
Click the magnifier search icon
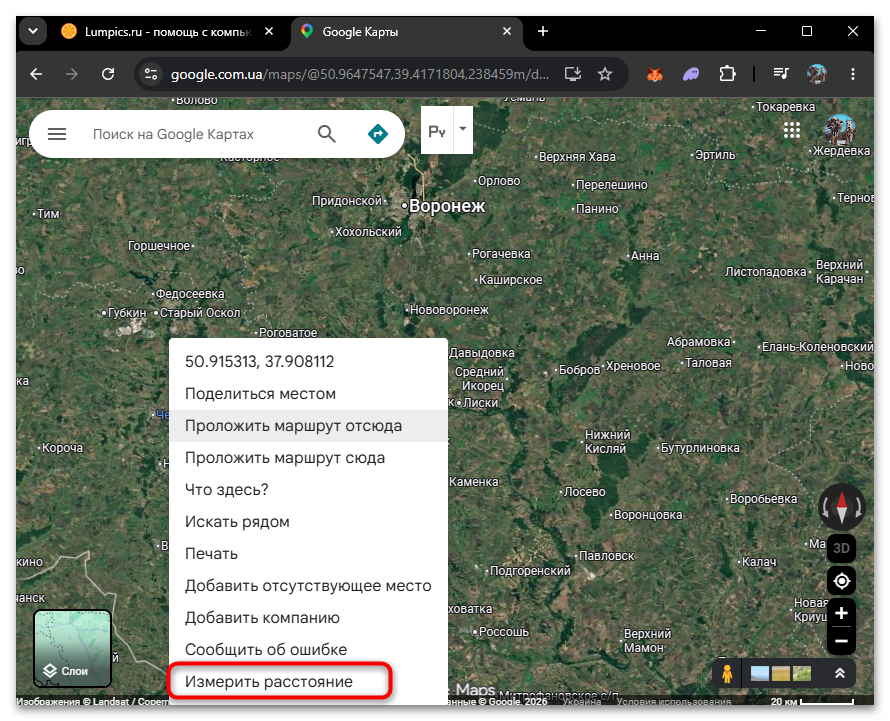pyautogui.click(x=326, y=134)
